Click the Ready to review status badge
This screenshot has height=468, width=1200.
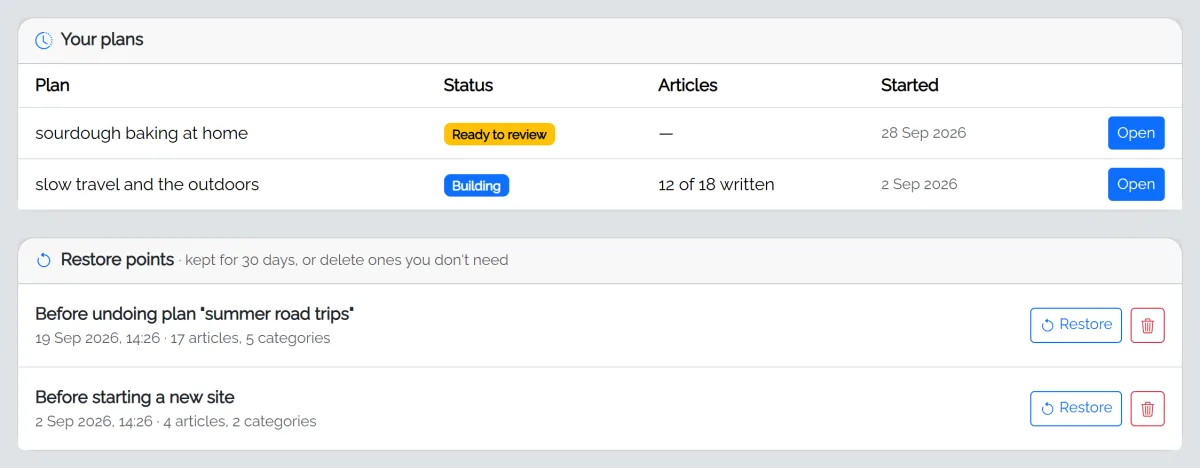[x=499, y=134]
